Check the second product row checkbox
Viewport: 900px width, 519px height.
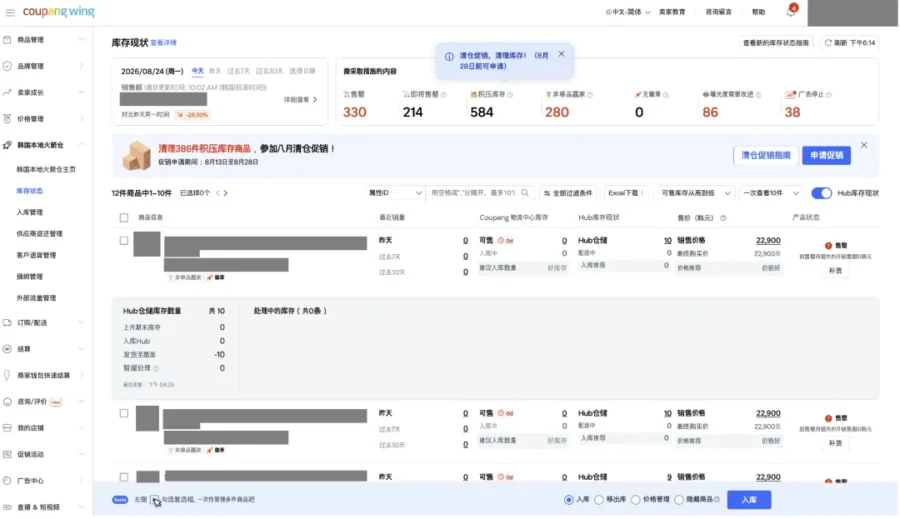(x=124, y=413)
